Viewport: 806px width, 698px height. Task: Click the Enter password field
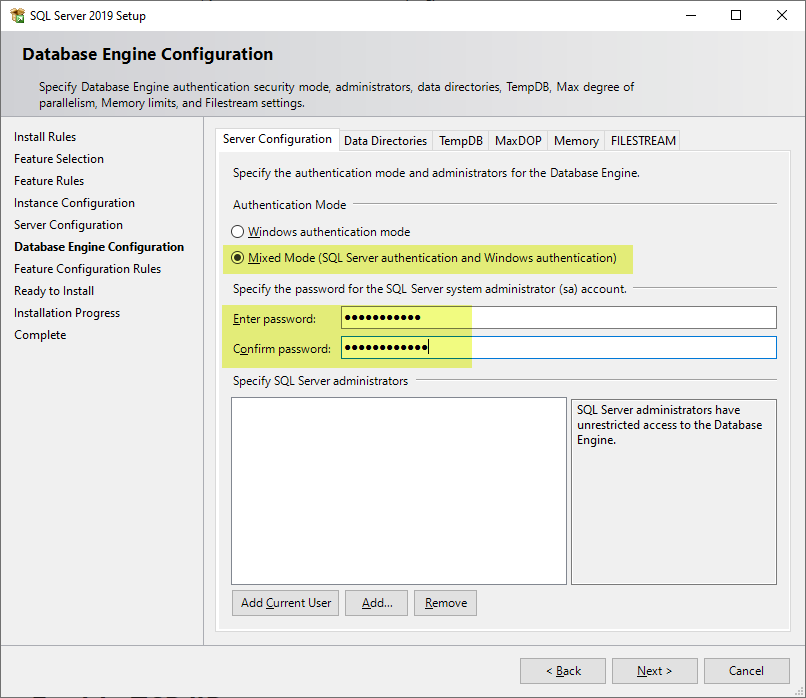click(558, 318)
